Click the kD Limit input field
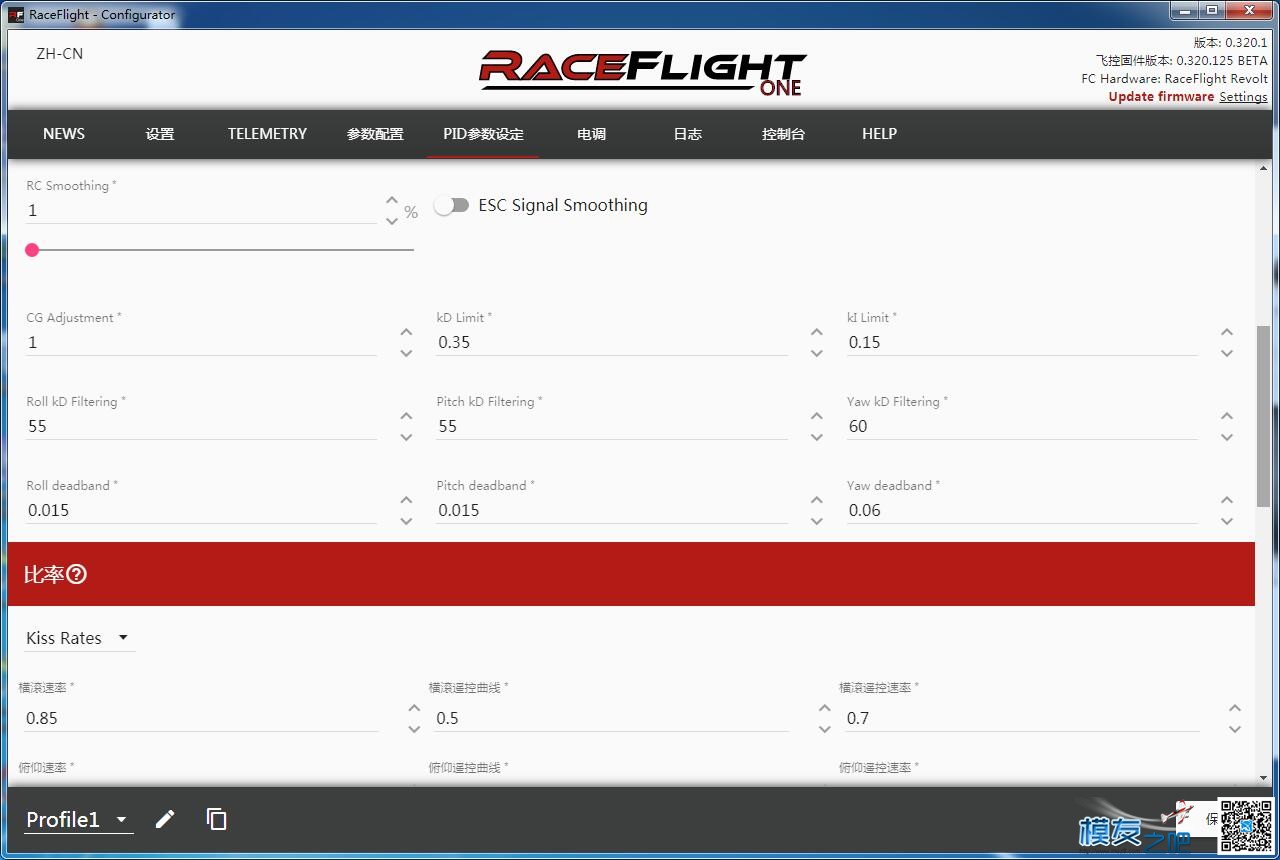 [612, 342]
